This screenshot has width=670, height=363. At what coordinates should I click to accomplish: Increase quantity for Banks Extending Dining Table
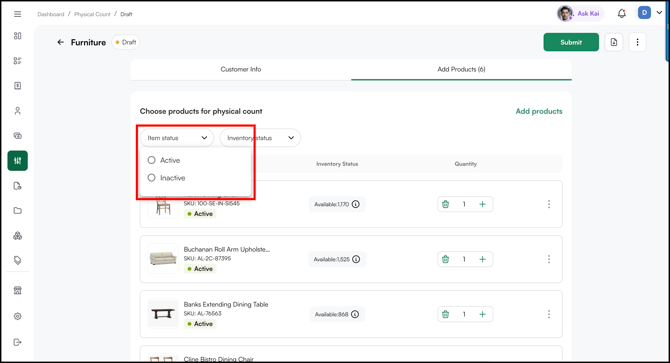point(482,314)
